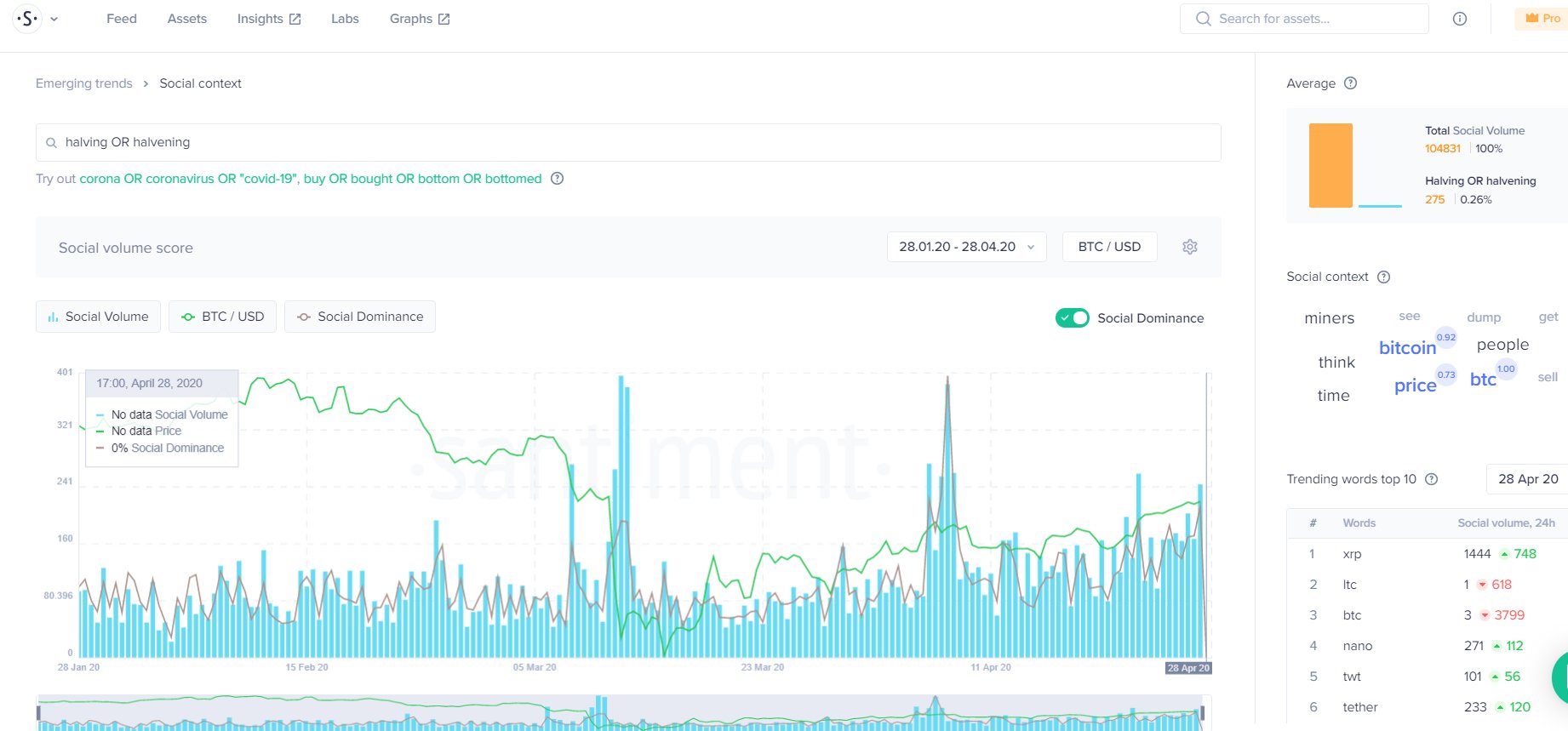Screen dimensions: 1568x731
Task: Toggle the Social Dominance metric button
Action: [360, 317]
